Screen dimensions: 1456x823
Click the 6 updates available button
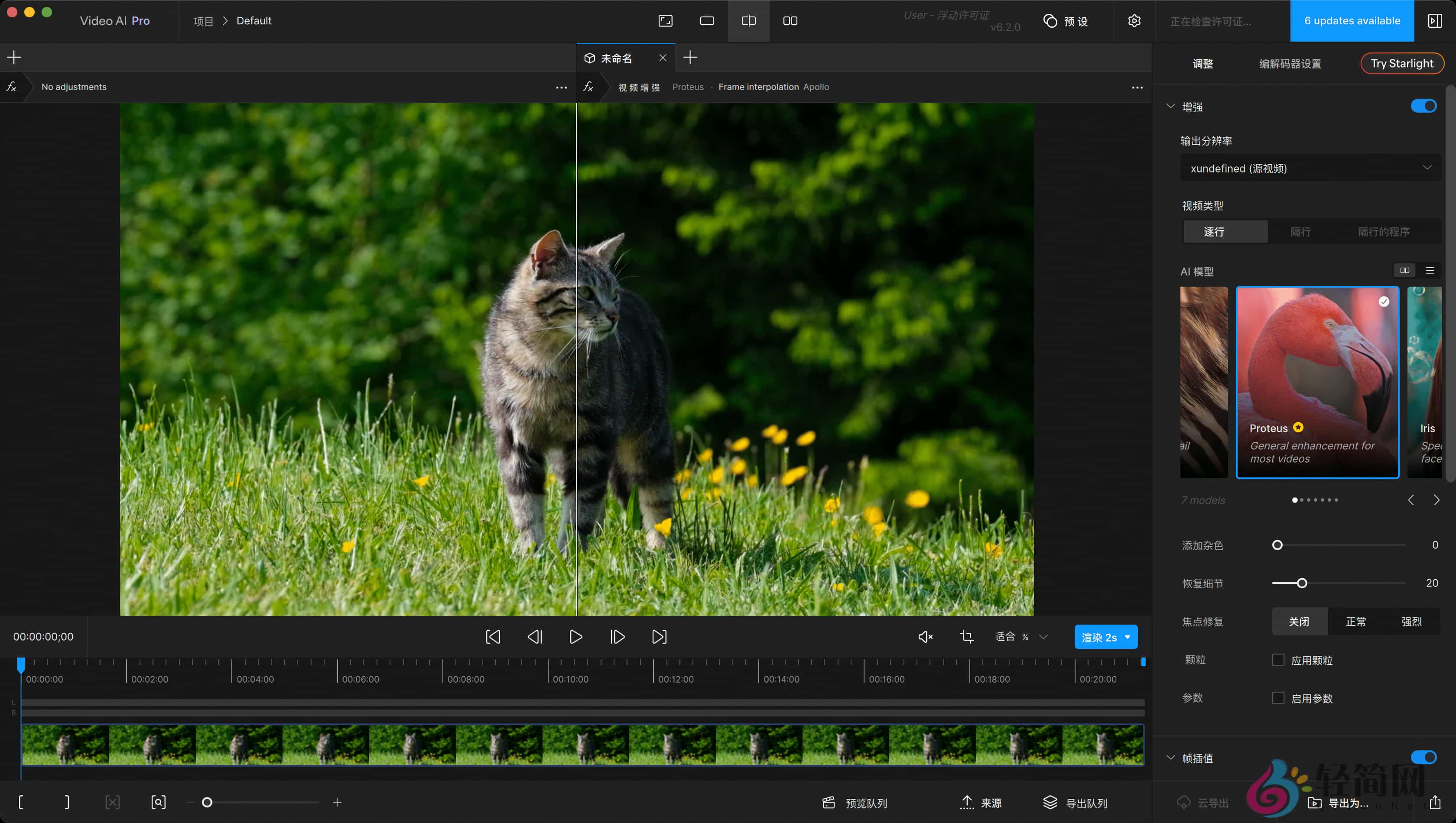tap(1352, 21)
